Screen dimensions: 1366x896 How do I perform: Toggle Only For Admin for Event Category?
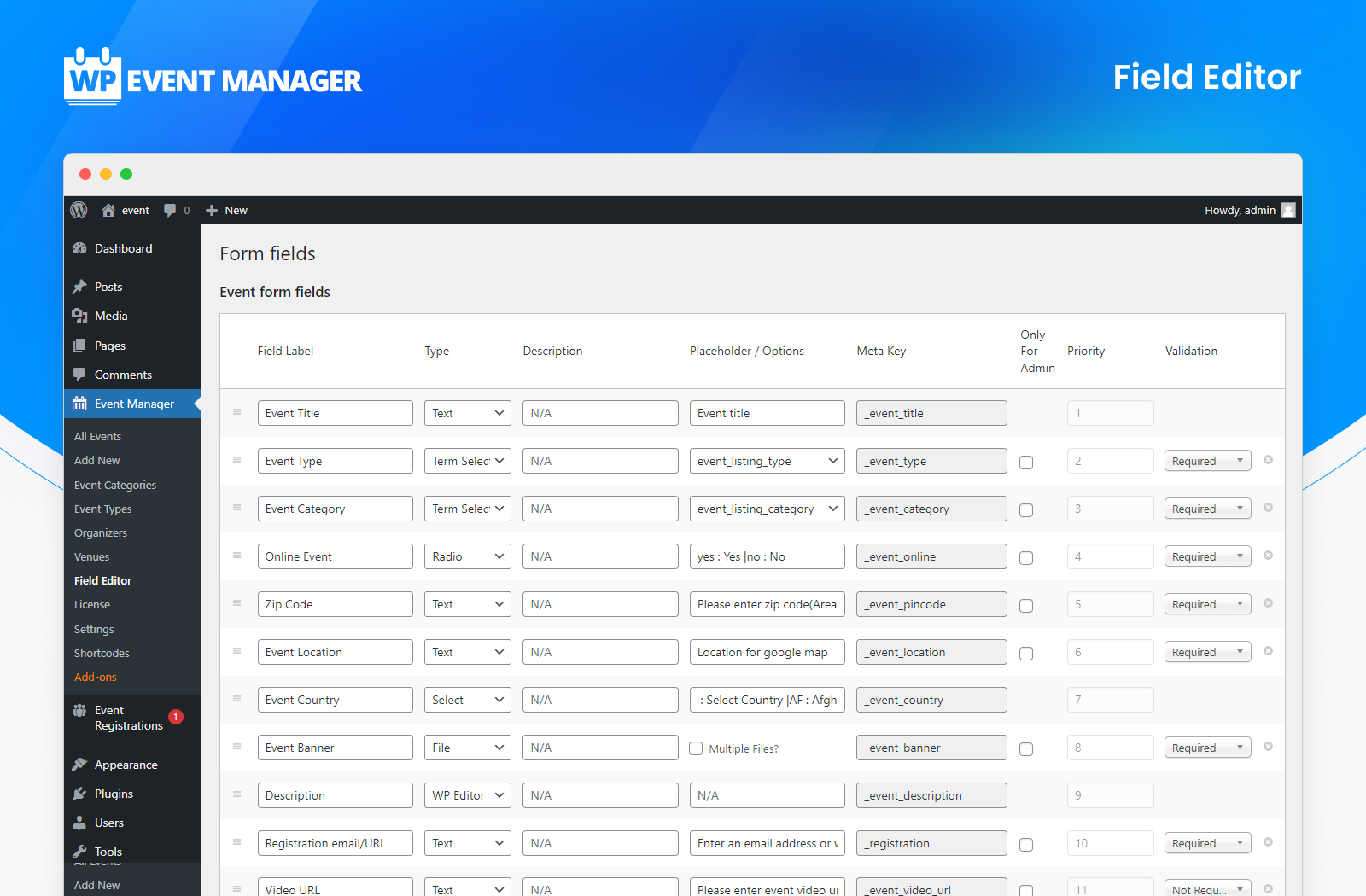(x=1026, y=510)
